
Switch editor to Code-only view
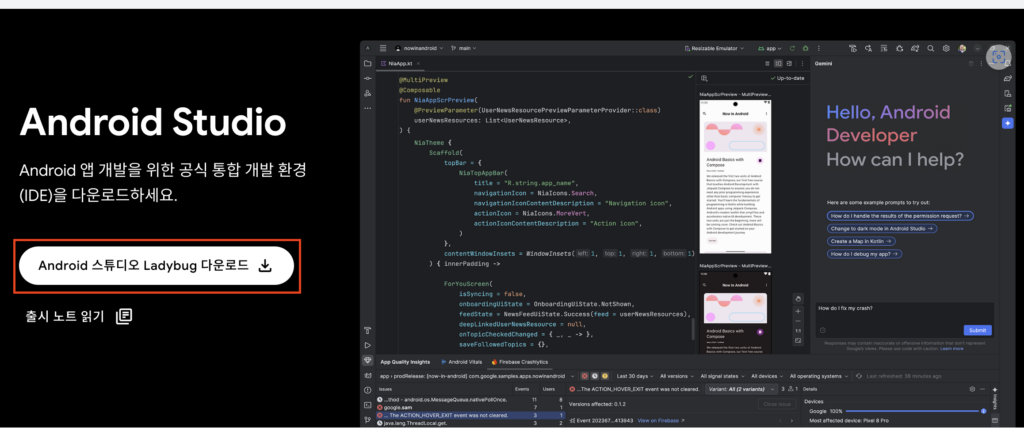767,63
